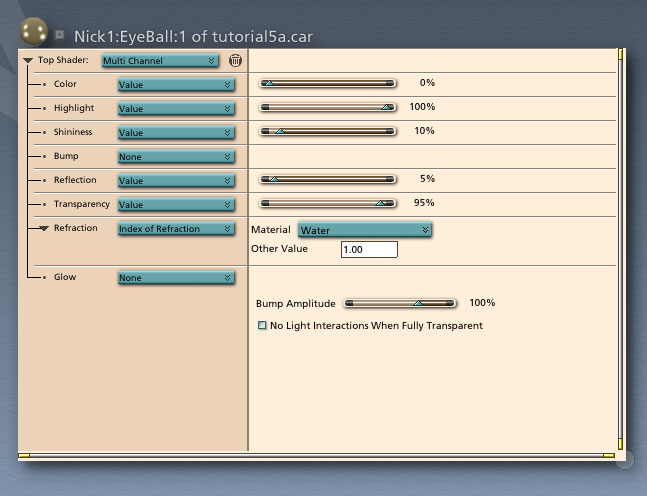
Task: Open the Shininess channel Value dropdown
Action: pos(176,132)
